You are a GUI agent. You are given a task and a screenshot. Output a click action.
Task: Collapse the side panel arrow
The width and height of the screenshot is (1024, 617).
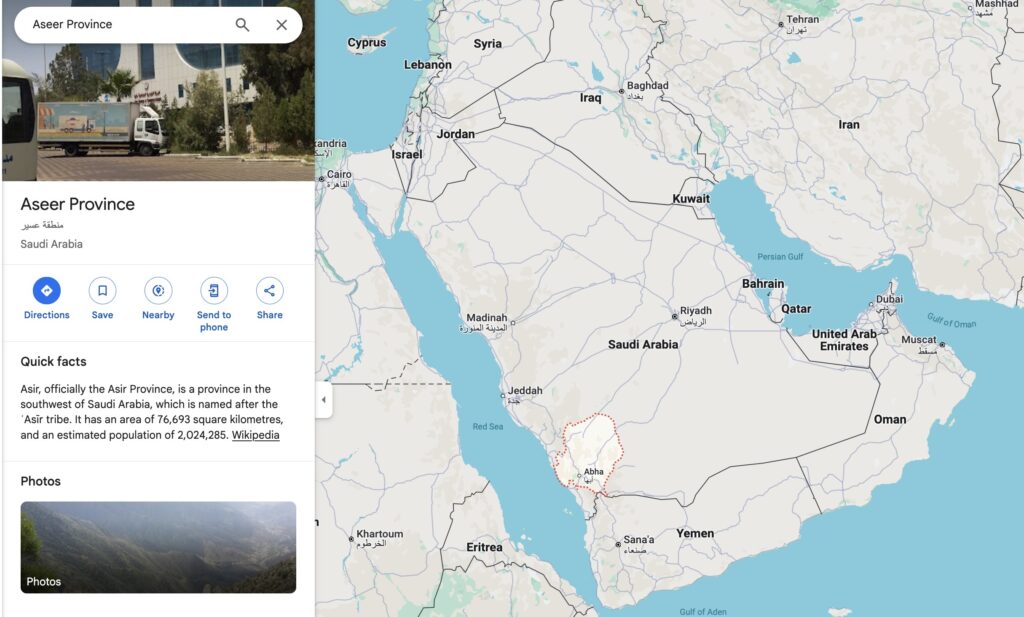[323, 400]
